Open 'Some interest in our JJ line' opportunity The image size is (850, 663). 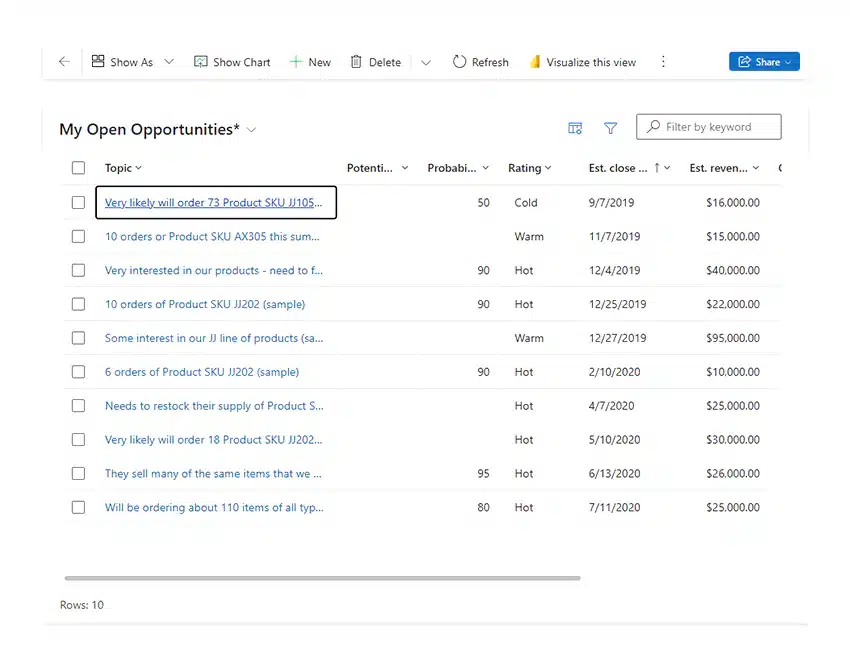point(214,338)
